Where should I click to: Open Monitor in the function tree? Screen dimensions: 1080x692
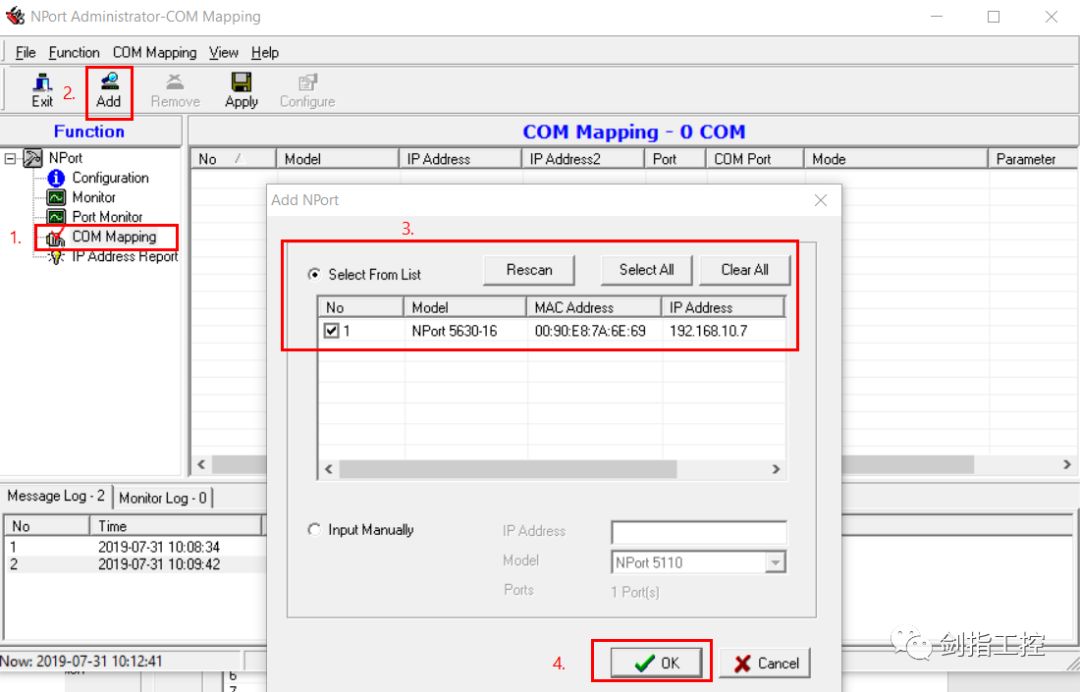pyautogui.click(x=94, y=197)
